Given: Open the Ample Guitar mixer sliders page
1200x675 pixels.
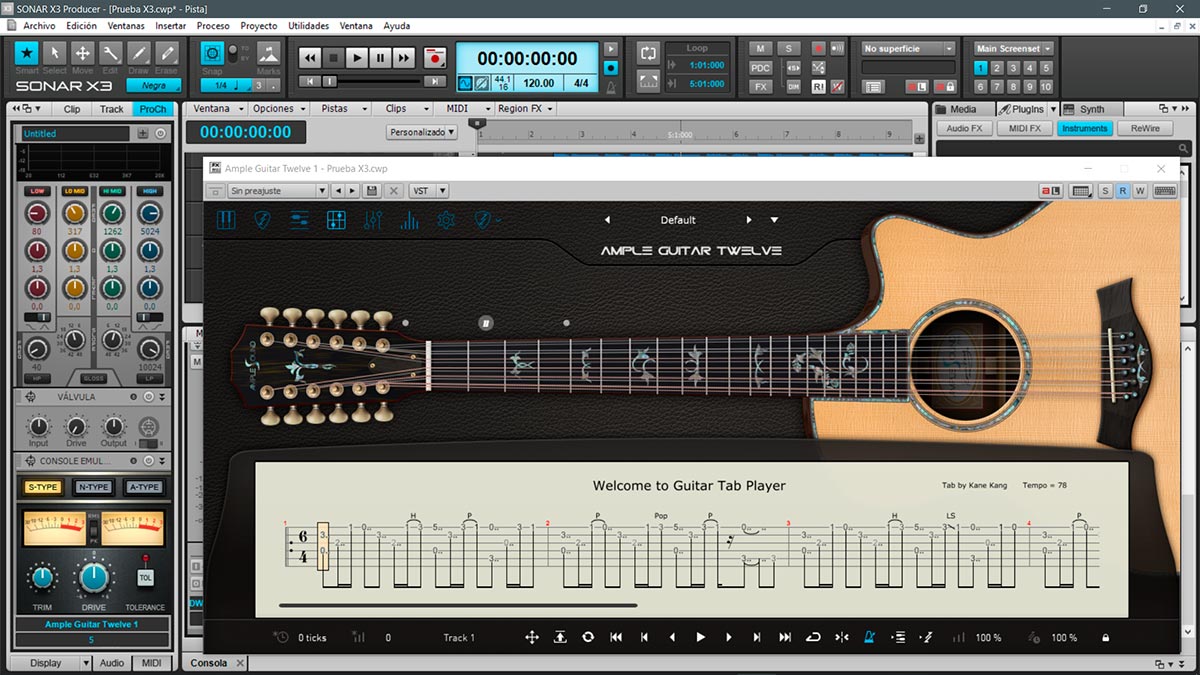Looking at the screenshot, I should click(373, 220).
